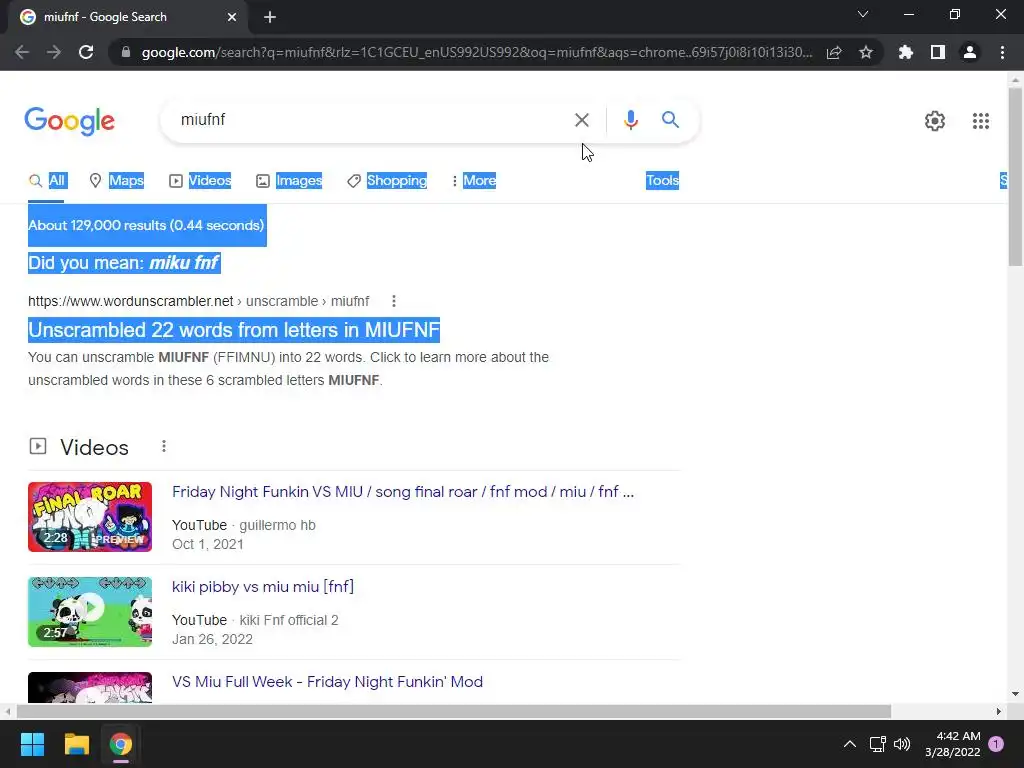This screenshot has height=768, width=1024.
Task: Open a new browser tab
Action: pyautogui.click(x=270, y=18)
